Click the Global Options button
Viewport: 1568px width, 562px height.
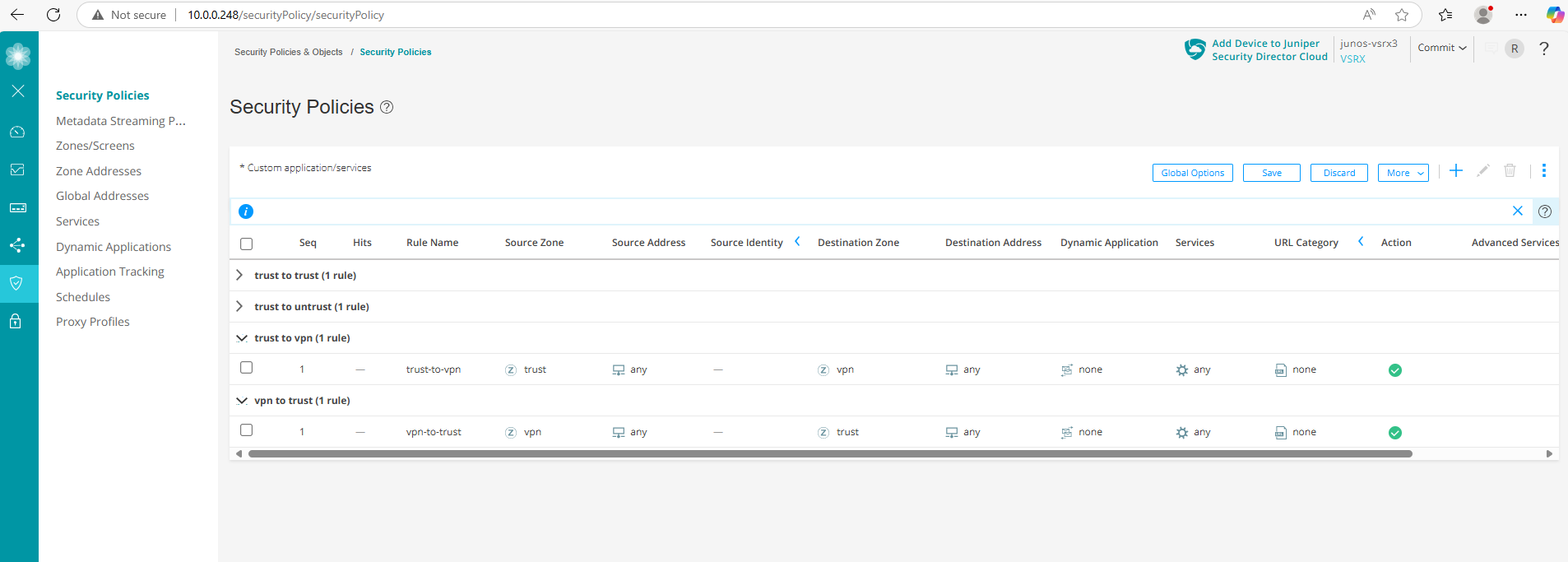(x=1193, y=173)
